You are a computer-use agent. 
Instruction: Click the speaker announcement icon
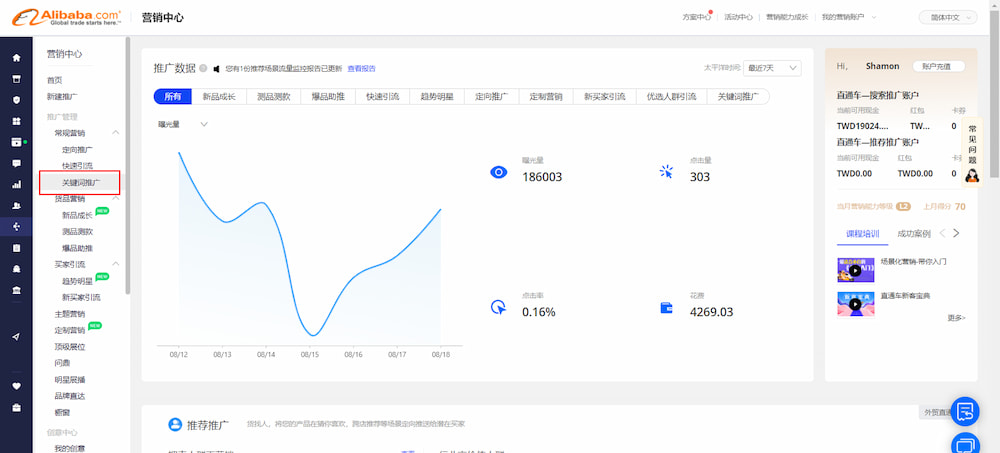216,68
